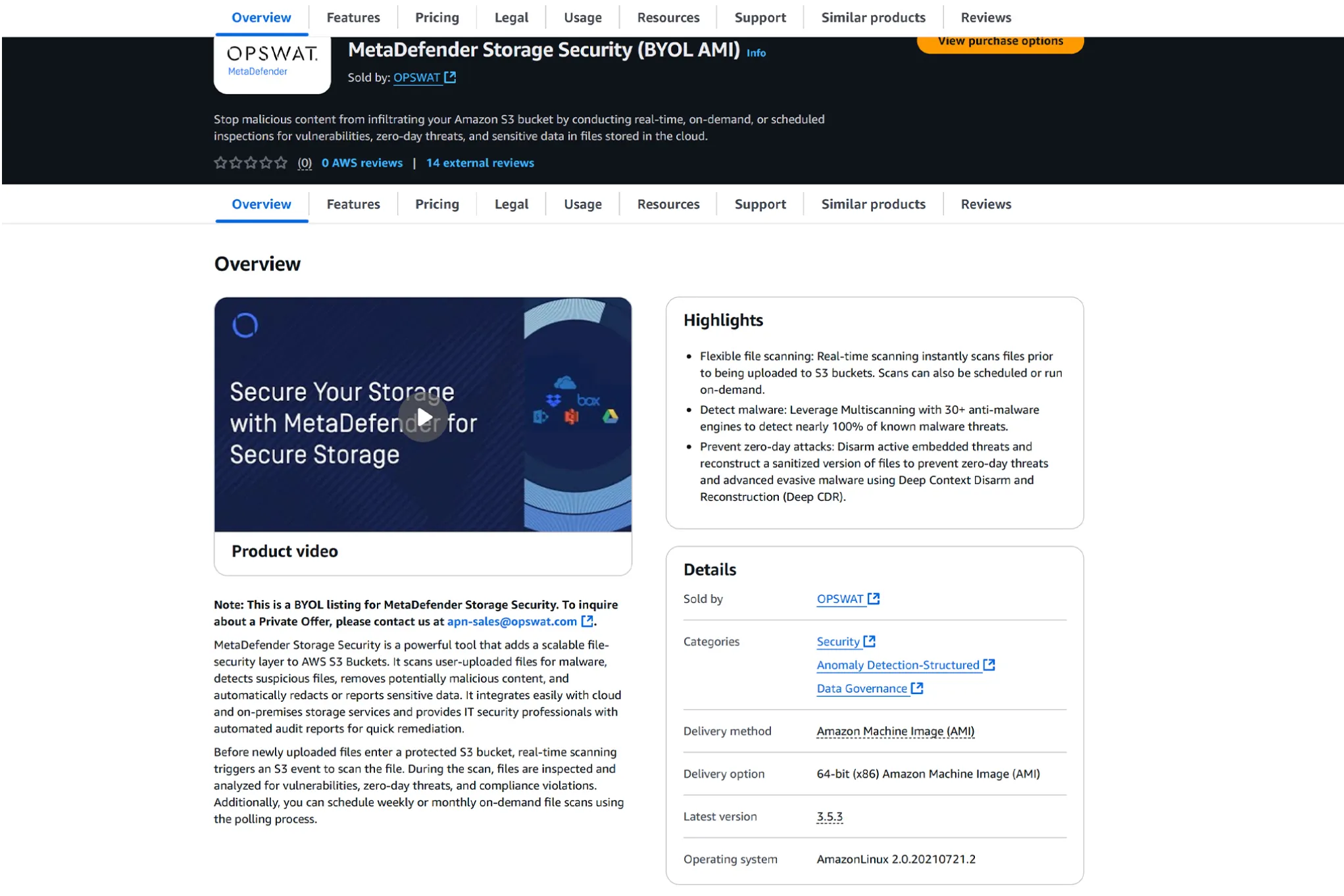Click the five-star rating icons
The height and width of the screenshot is (896, 1344).
point(251,162)
